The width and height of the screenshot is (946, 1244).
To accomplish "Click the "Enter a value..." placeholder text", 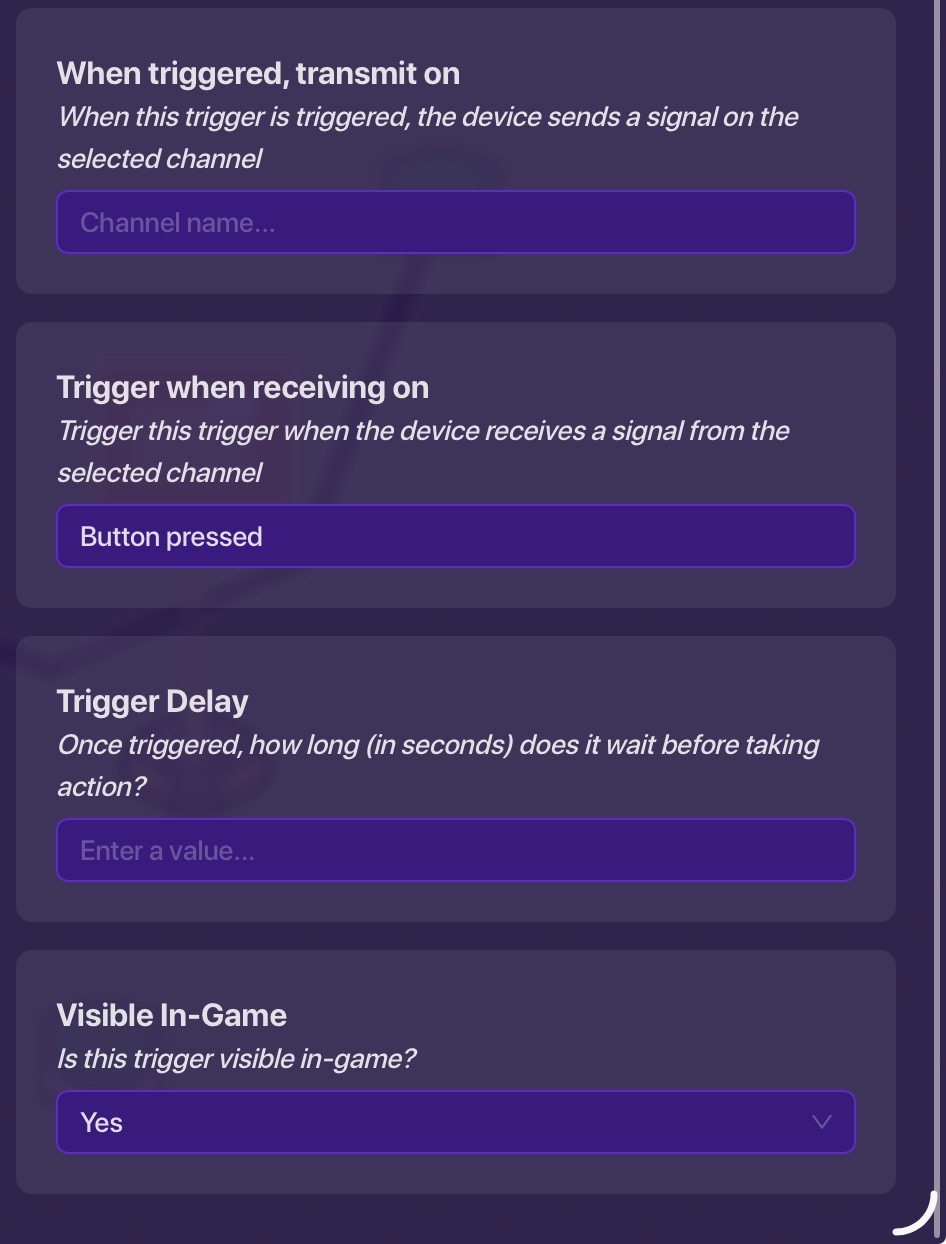I will coord(167,850).
